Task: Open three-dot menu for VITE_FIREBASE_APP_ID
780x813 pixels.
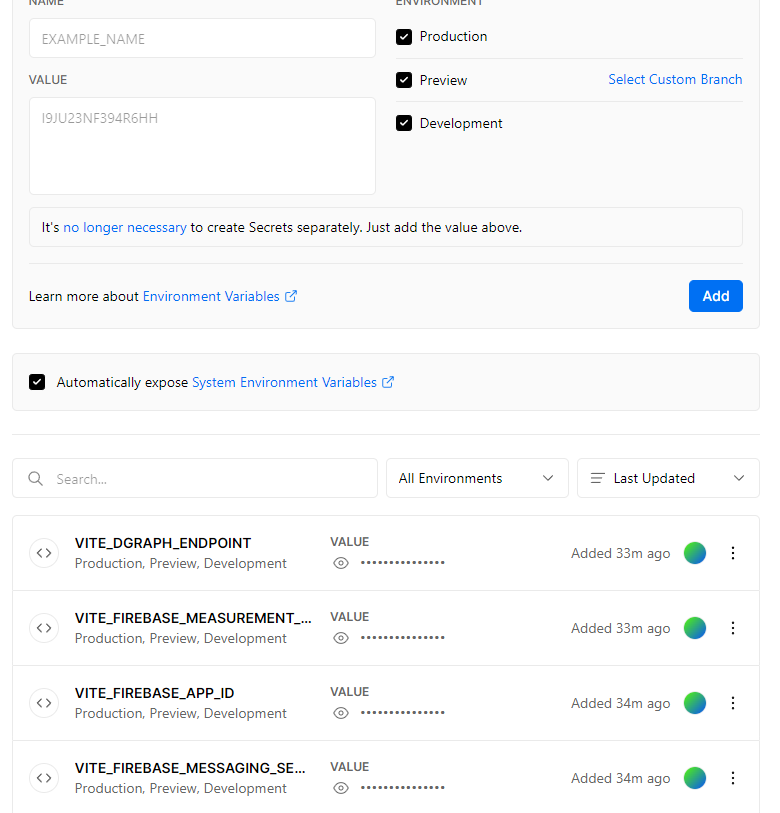Action: (x=733, y=703)
